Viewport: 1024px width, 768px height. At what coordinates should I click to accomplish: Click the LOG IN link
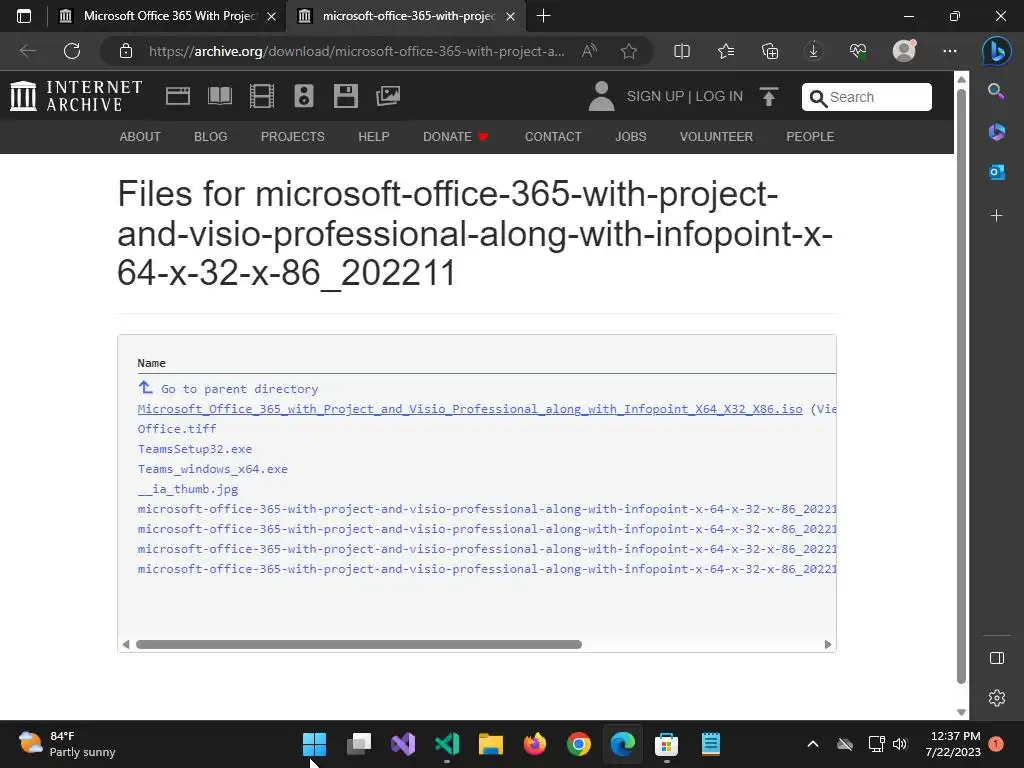[x=719, y=96]
